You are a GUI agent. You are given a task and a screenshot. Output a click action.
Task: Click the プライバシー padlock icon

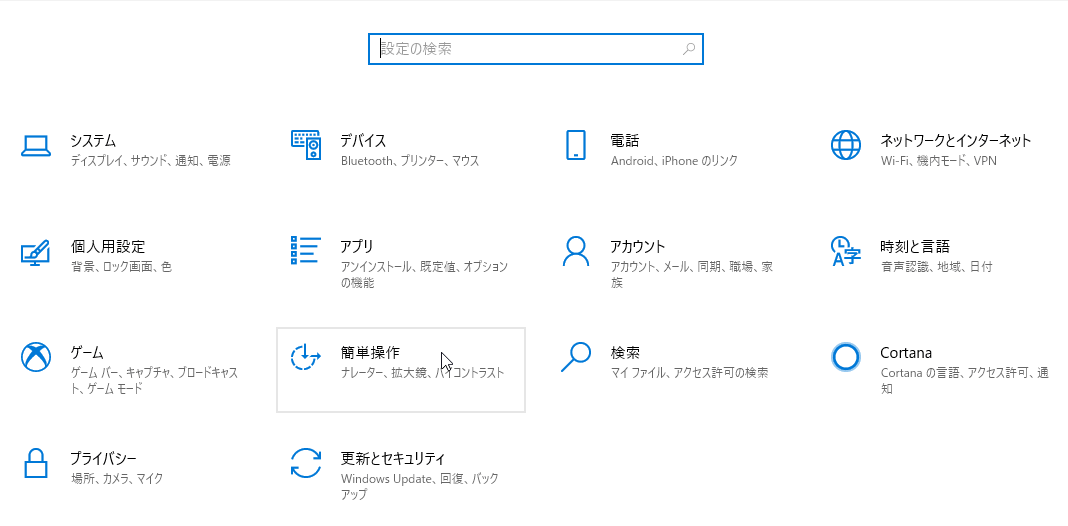coord(35,463)
